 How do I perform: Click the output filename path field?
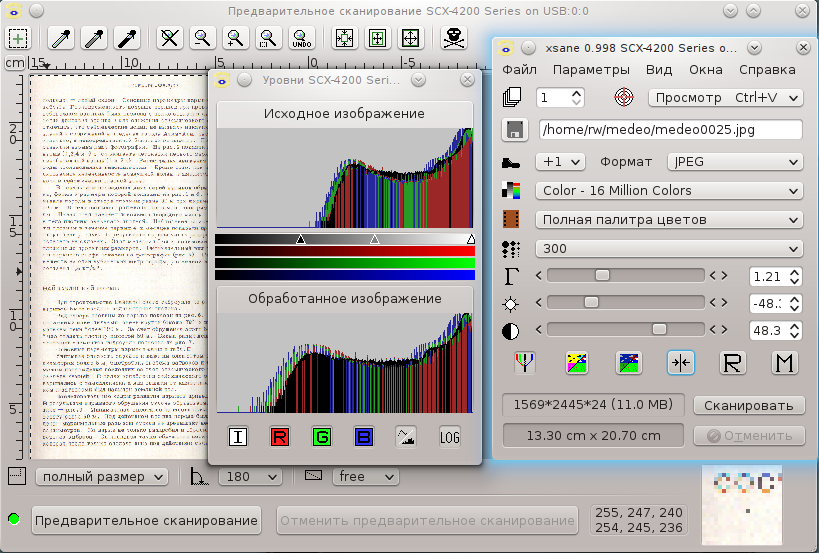[x=670, y=129]
